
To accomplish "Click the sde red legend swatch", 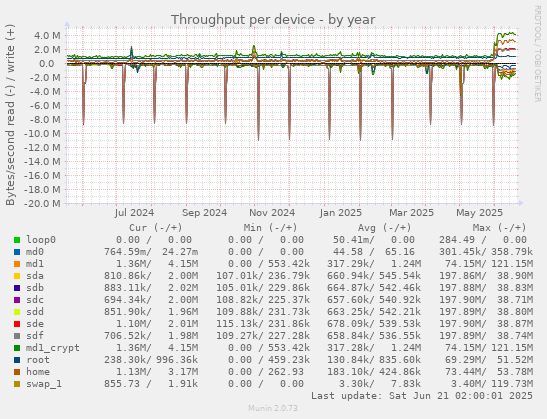I will 17,324.
